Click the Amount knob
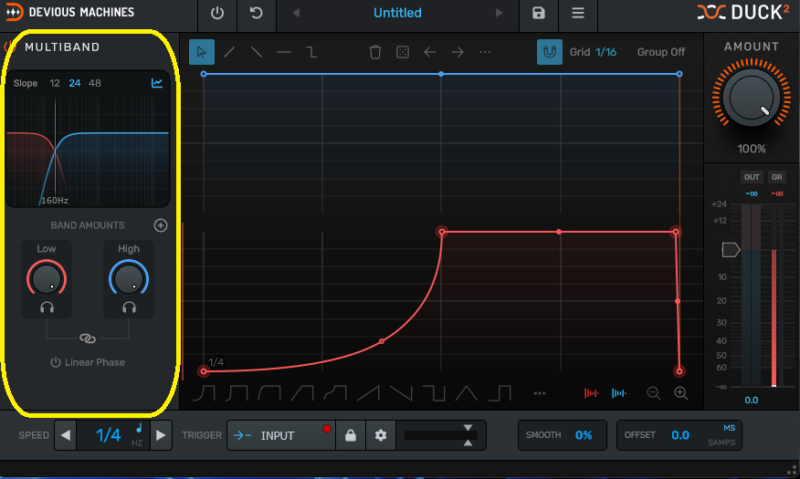This screenshot has height=479, width=800. pyautogui.click(x=751, y=100)
